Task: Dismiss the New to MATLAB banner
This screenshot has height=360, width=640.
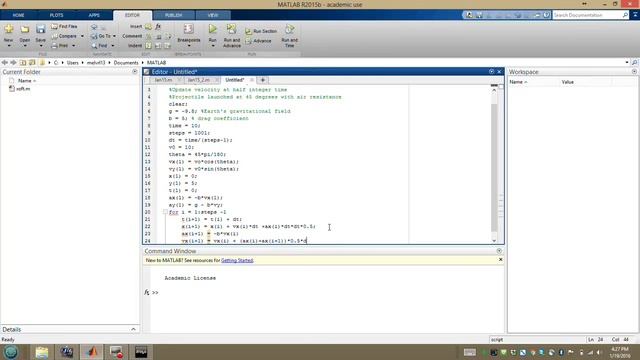Action: point(500,260)
